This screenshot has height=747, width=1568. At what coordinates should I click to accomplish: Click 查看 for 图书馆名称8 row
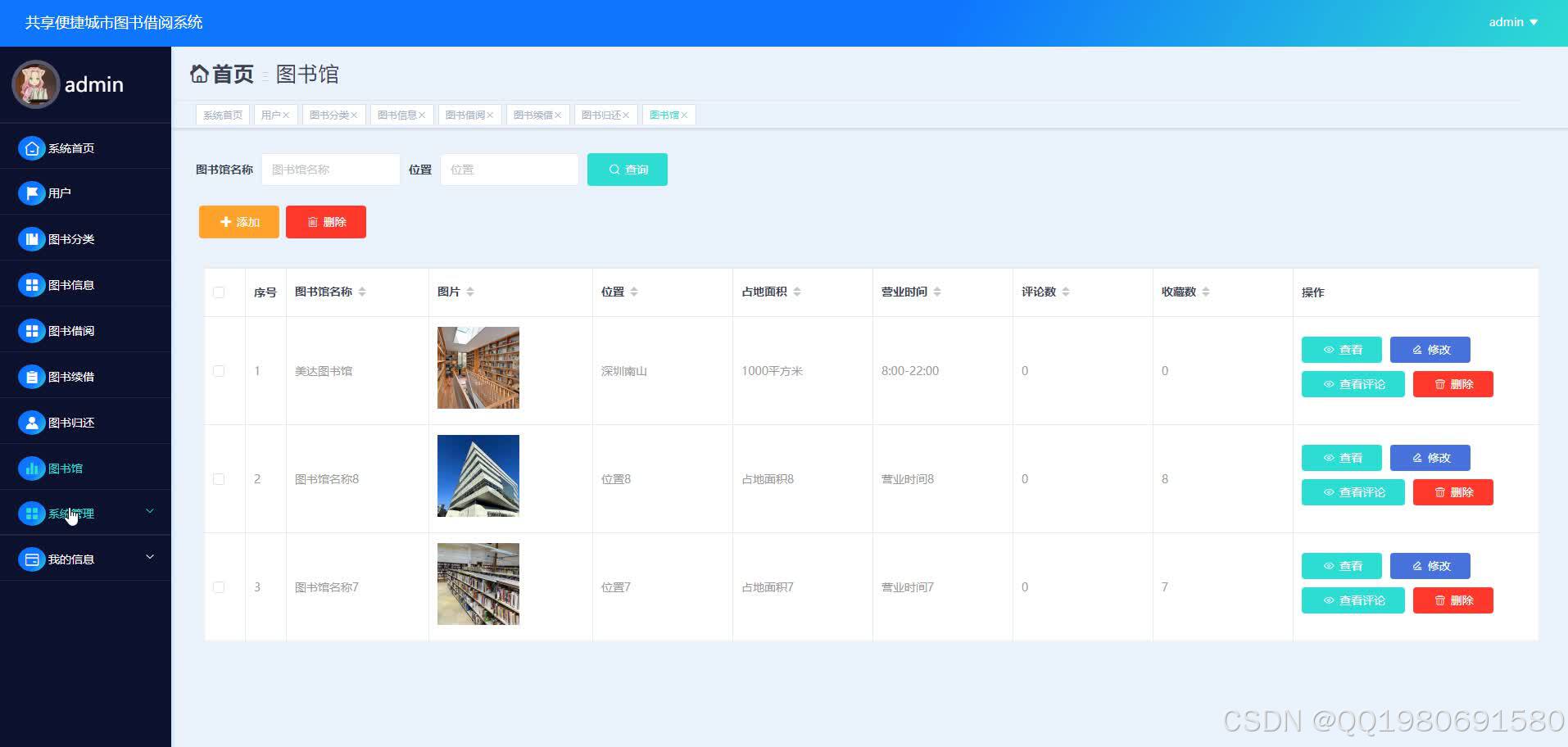point(1342,458)
